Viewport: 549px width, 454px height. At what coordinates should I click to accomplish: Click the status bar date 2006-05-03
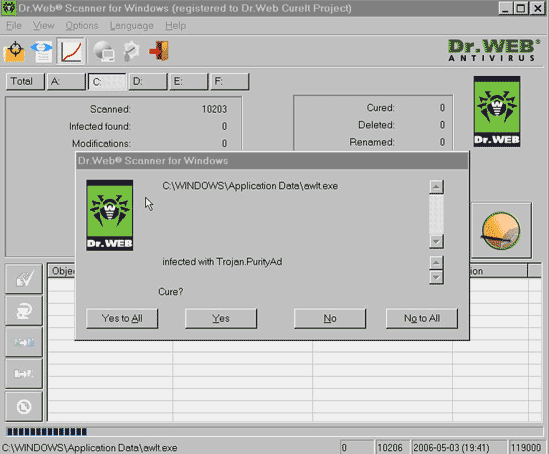[451, 448]
